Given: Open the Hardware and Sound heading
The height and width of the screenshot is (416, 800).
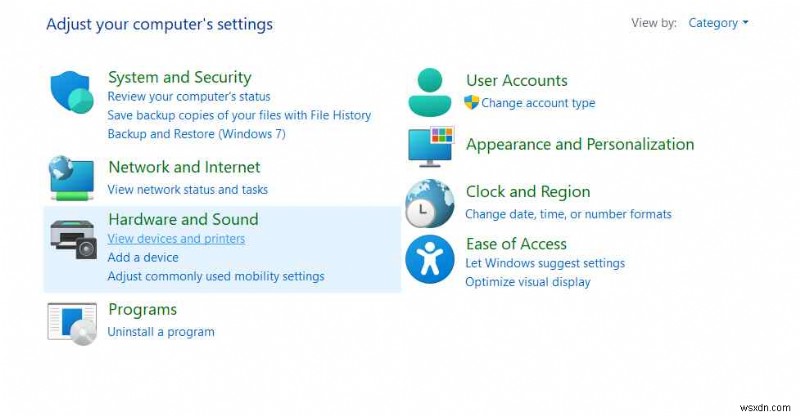Looking at the screenshot, I should pyautogui.click(x=183, y=219).
